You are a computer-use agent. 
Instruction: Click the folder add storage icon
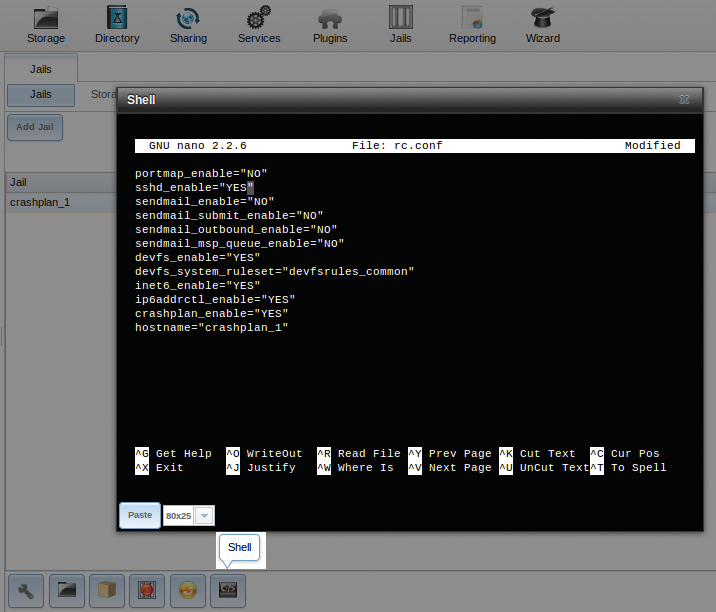point(67,591)
